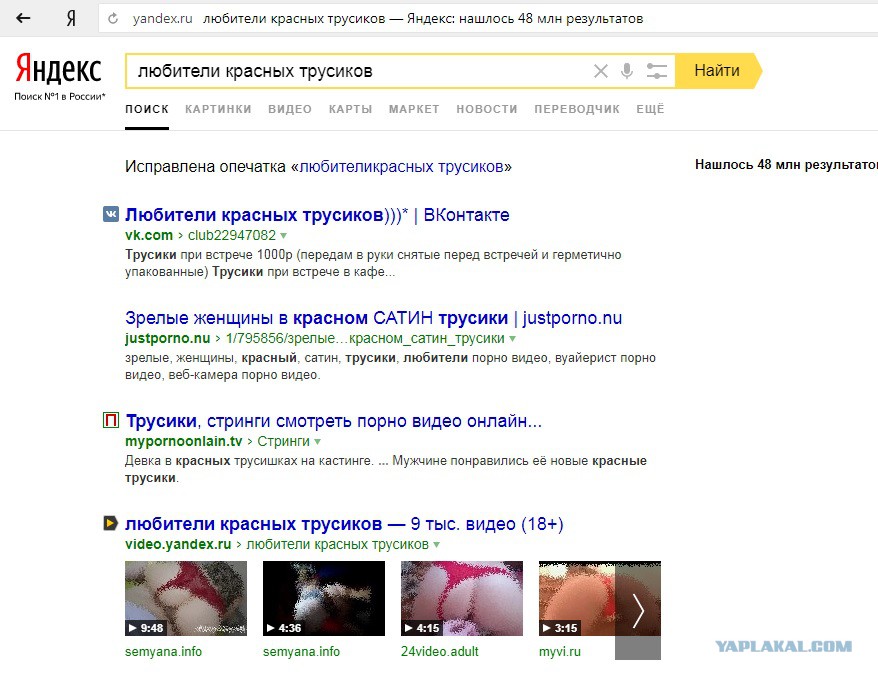
Task: Switch to the Маркет tab
Action: (x=414, y=109)
